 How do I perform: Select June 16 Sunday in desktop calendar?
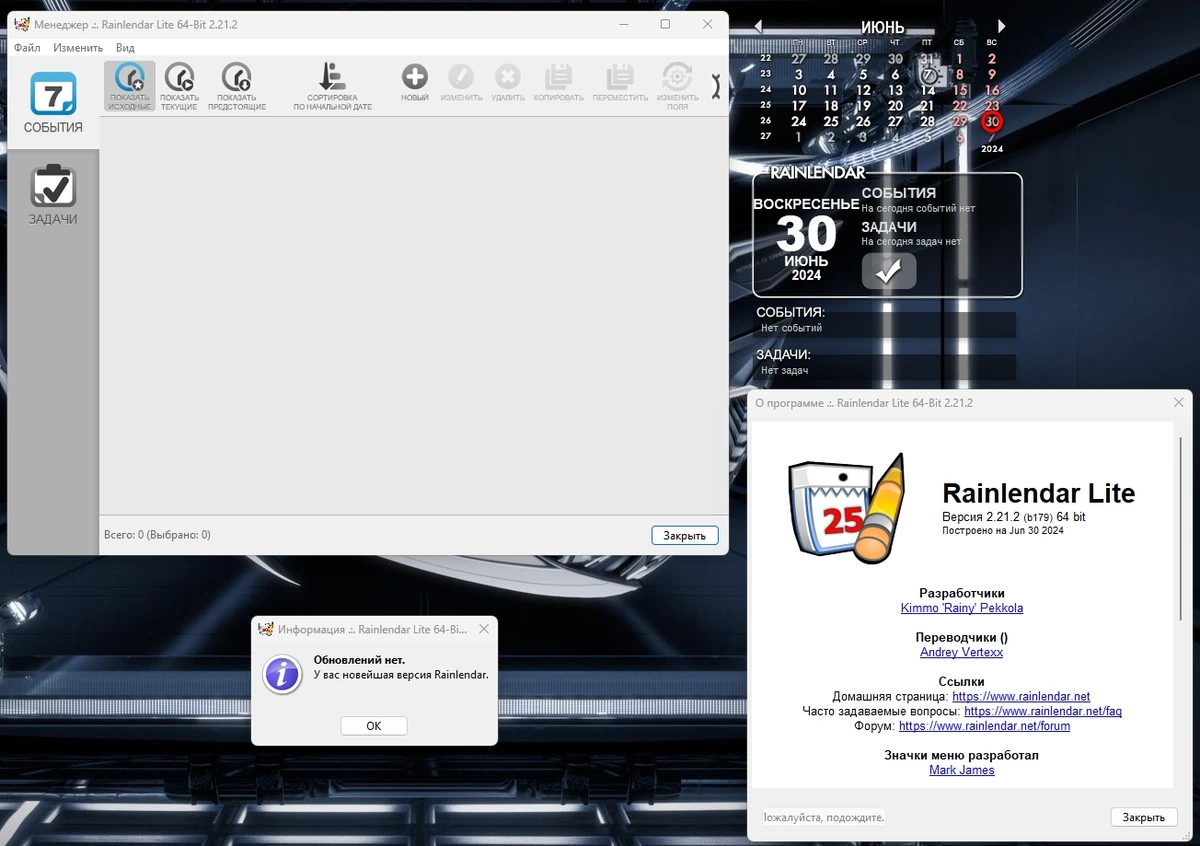click(x=991, y=90)
